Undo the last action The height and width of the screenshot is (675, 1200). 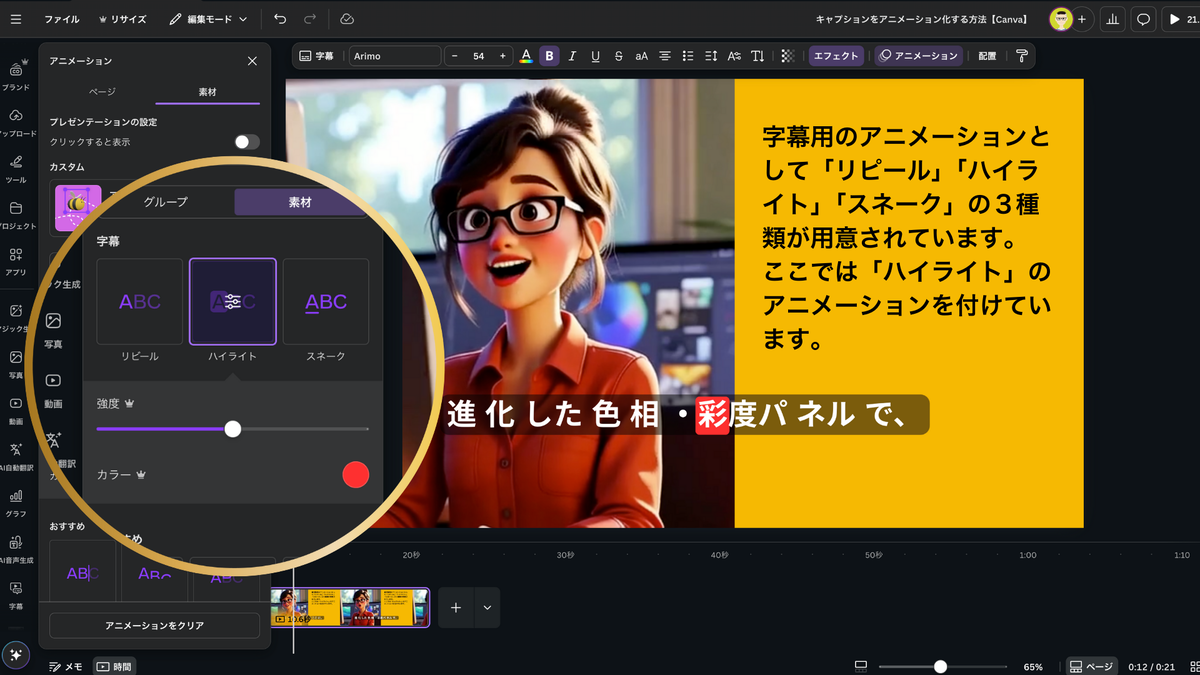[x=280, y=19]
